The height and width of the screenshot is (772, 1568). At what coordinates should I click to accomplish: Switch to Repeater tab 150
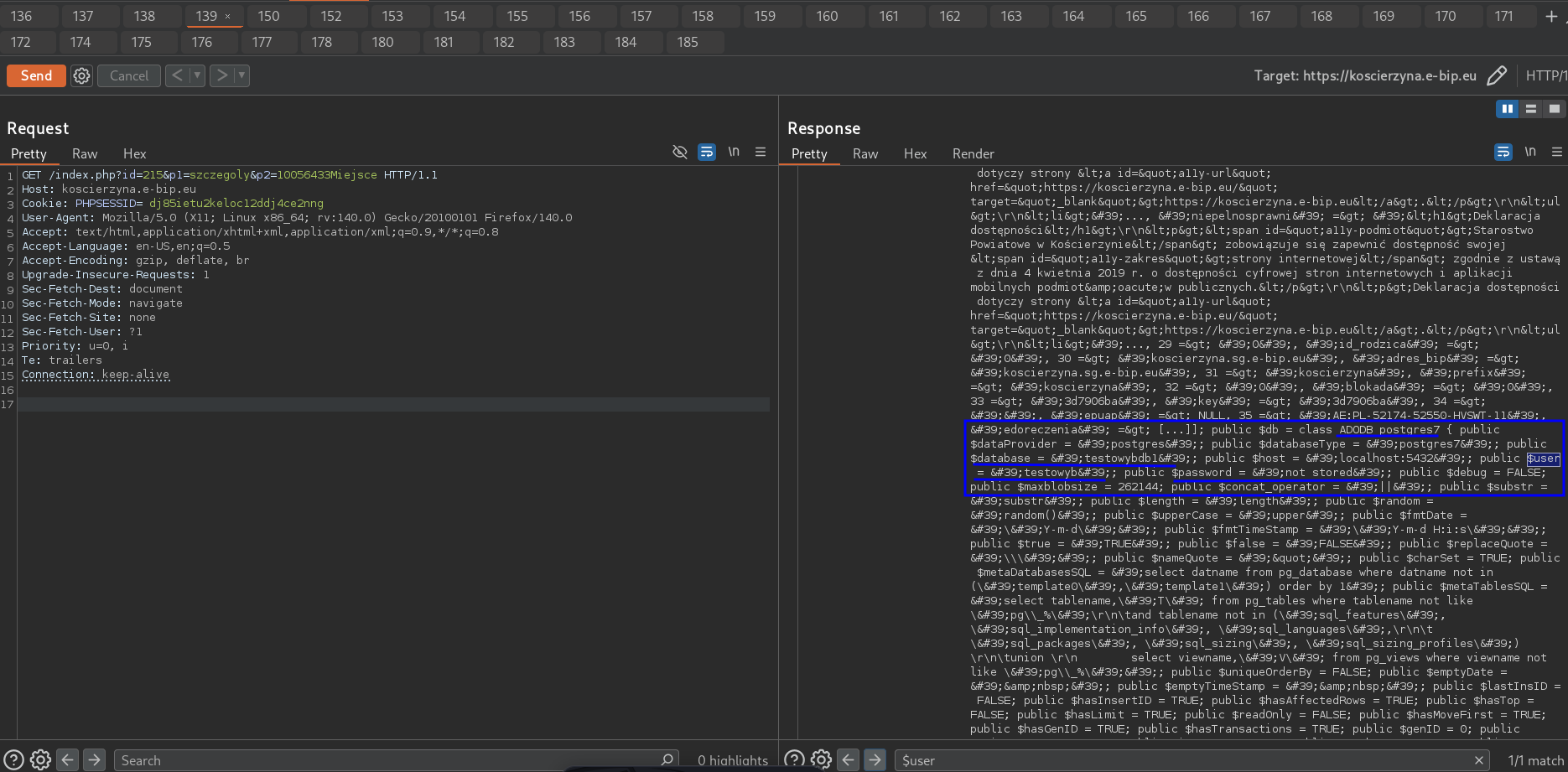[x=268, y=16]
